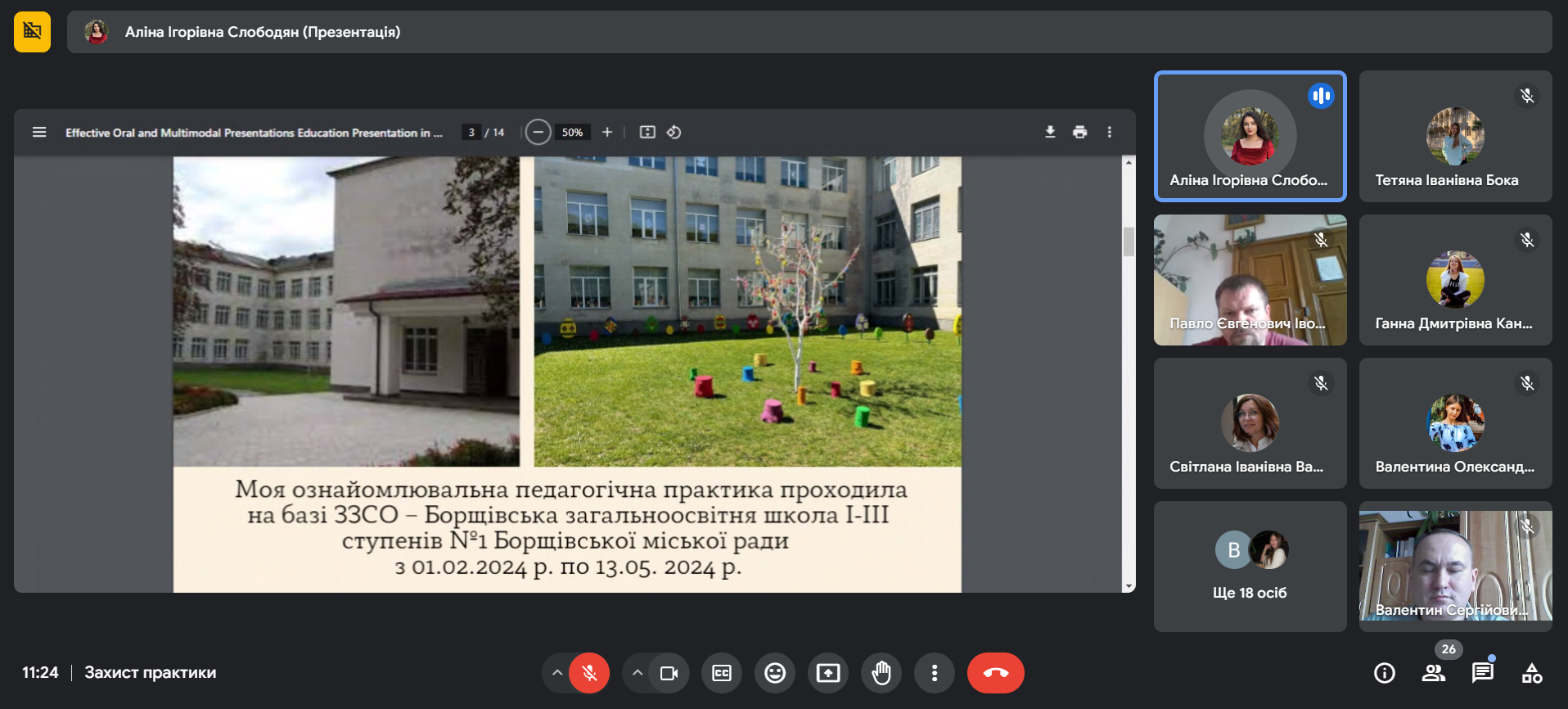The width and height of the screenshot is (1568, 709).
Task: Click the meeting name Захист практики
Action: pos(151,673)
